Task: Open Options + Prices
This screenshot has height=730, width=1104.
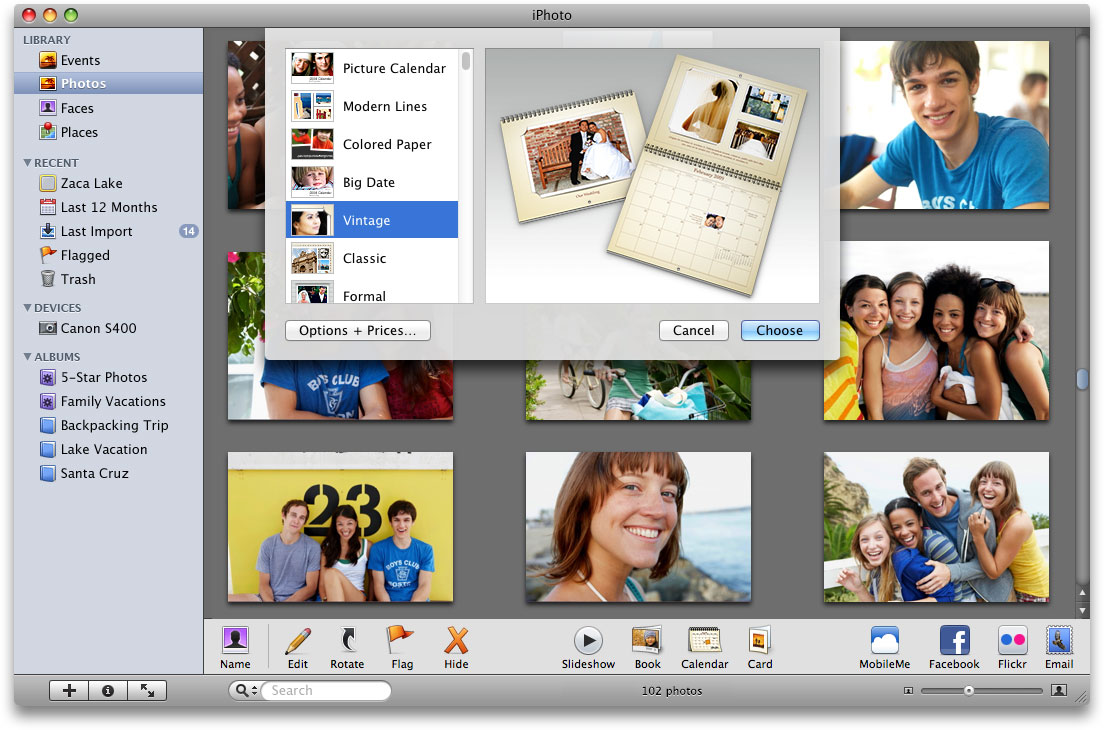Action: (357, 331)
